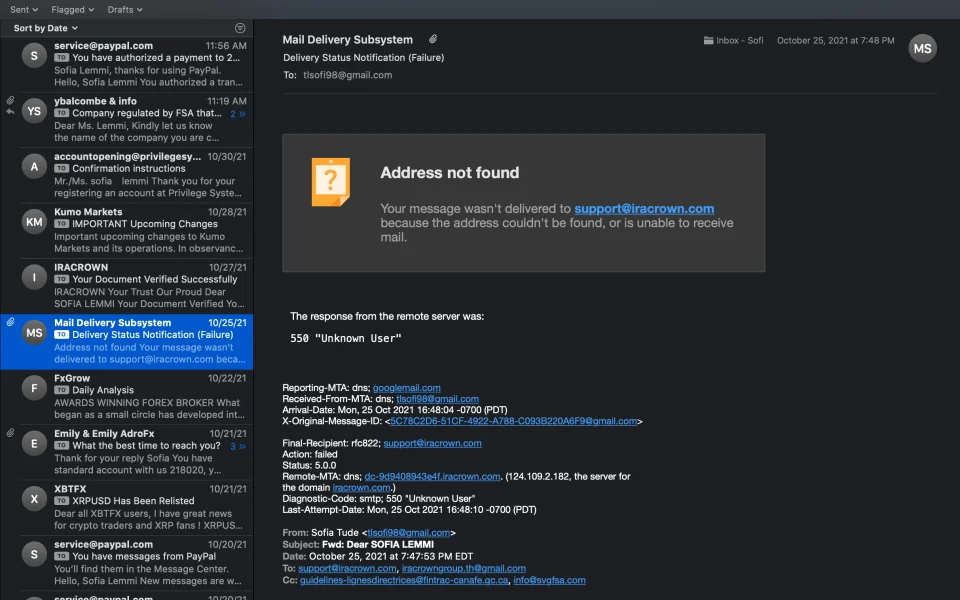Click the support@iracrown.com link in the notice

point(644,209)
